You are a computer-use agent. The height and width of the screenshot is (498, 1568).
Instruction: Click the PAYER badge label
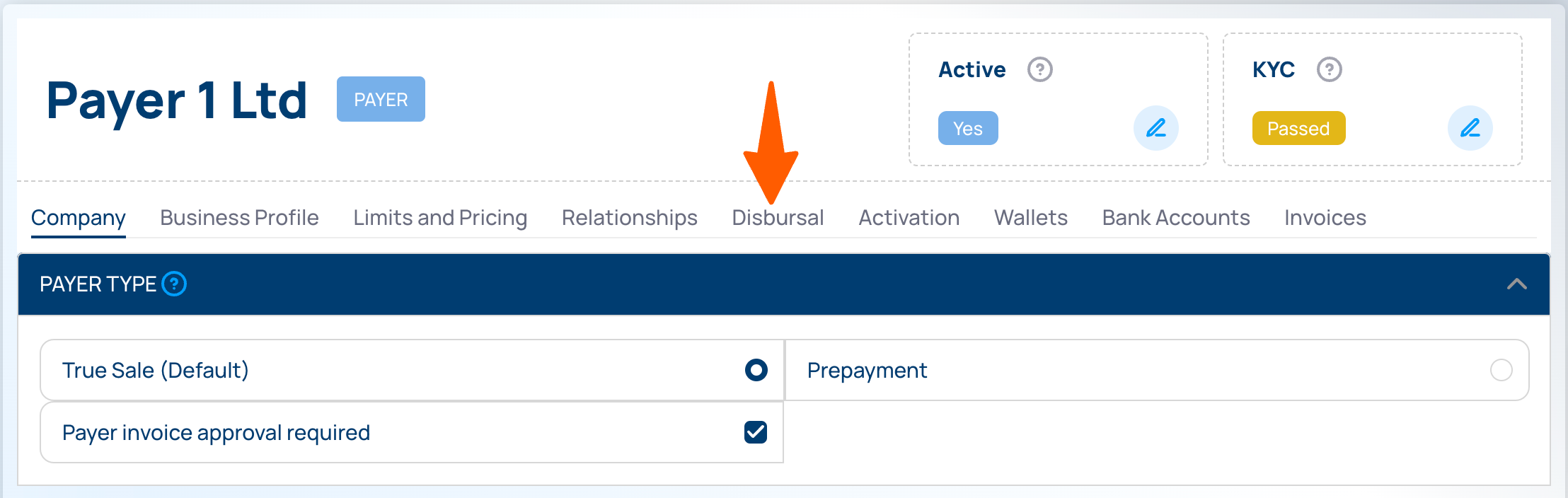381,99
